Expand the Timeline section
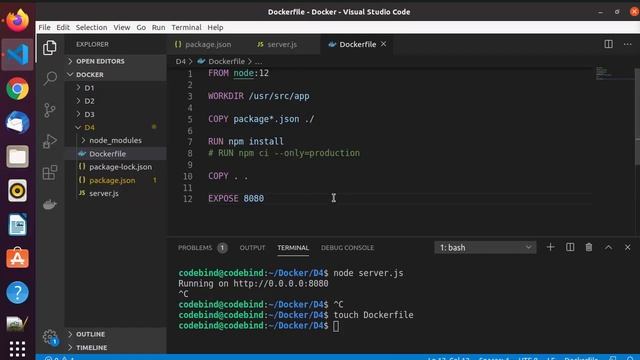Viewport: 640px width, 360px height. (116, 348)
